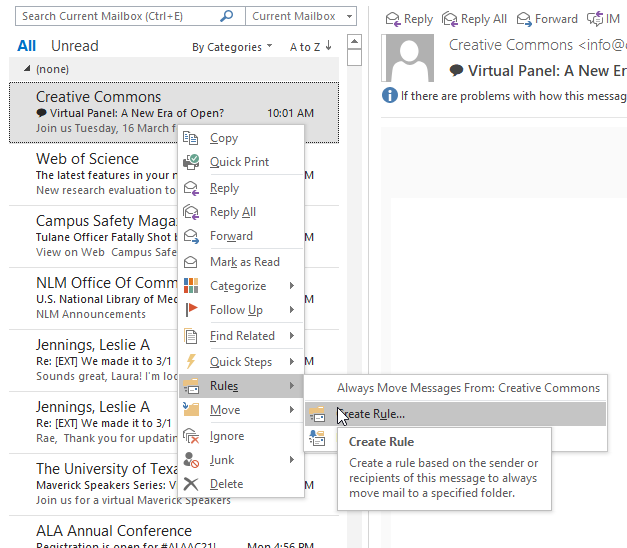Choose Quick Print from the context menu
The image size is (627, 548).
(x=241, y=162)
